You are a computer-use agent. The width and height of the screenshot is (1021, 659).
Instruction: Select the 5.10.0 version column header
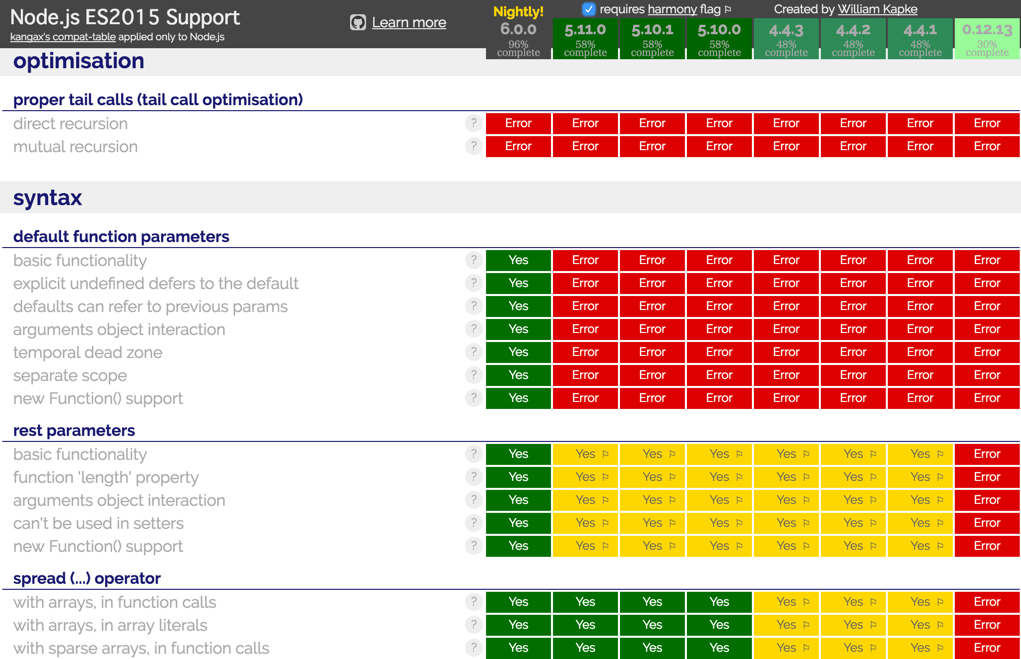tap(720, 39)
